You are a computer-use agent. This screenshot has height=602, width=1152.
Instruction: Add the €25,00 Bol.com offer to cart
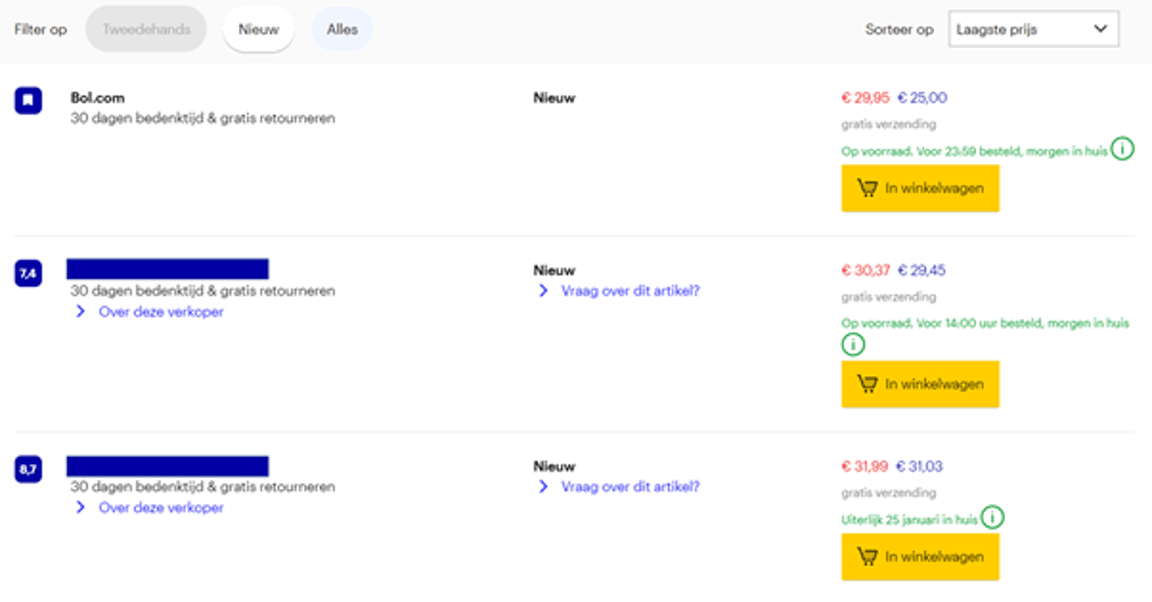coord(920,188)
